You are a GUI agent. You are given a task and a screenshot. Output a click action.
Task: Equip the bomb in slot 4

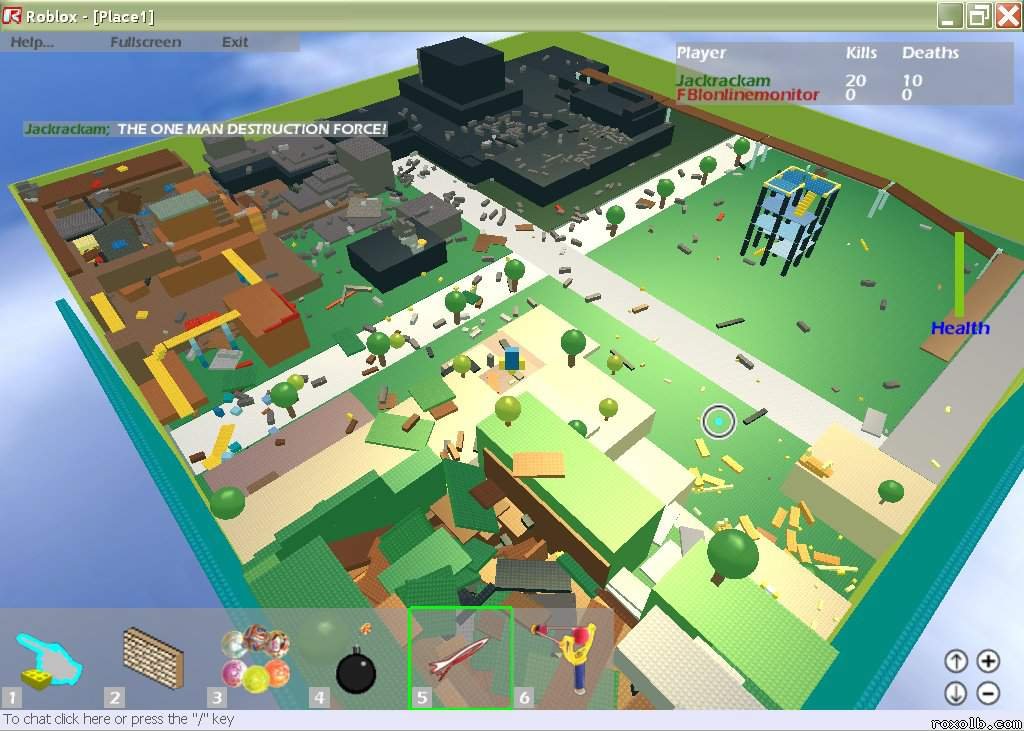click(355, 670)
